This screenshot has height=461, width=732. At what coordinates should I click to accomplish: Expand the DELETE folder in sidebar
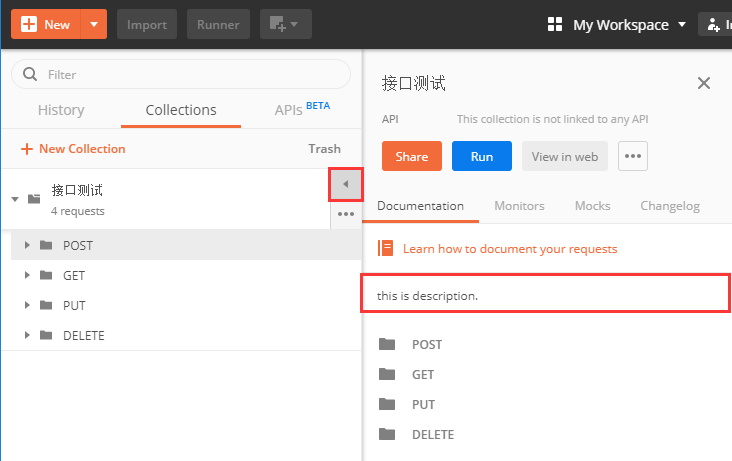[27, 335]
